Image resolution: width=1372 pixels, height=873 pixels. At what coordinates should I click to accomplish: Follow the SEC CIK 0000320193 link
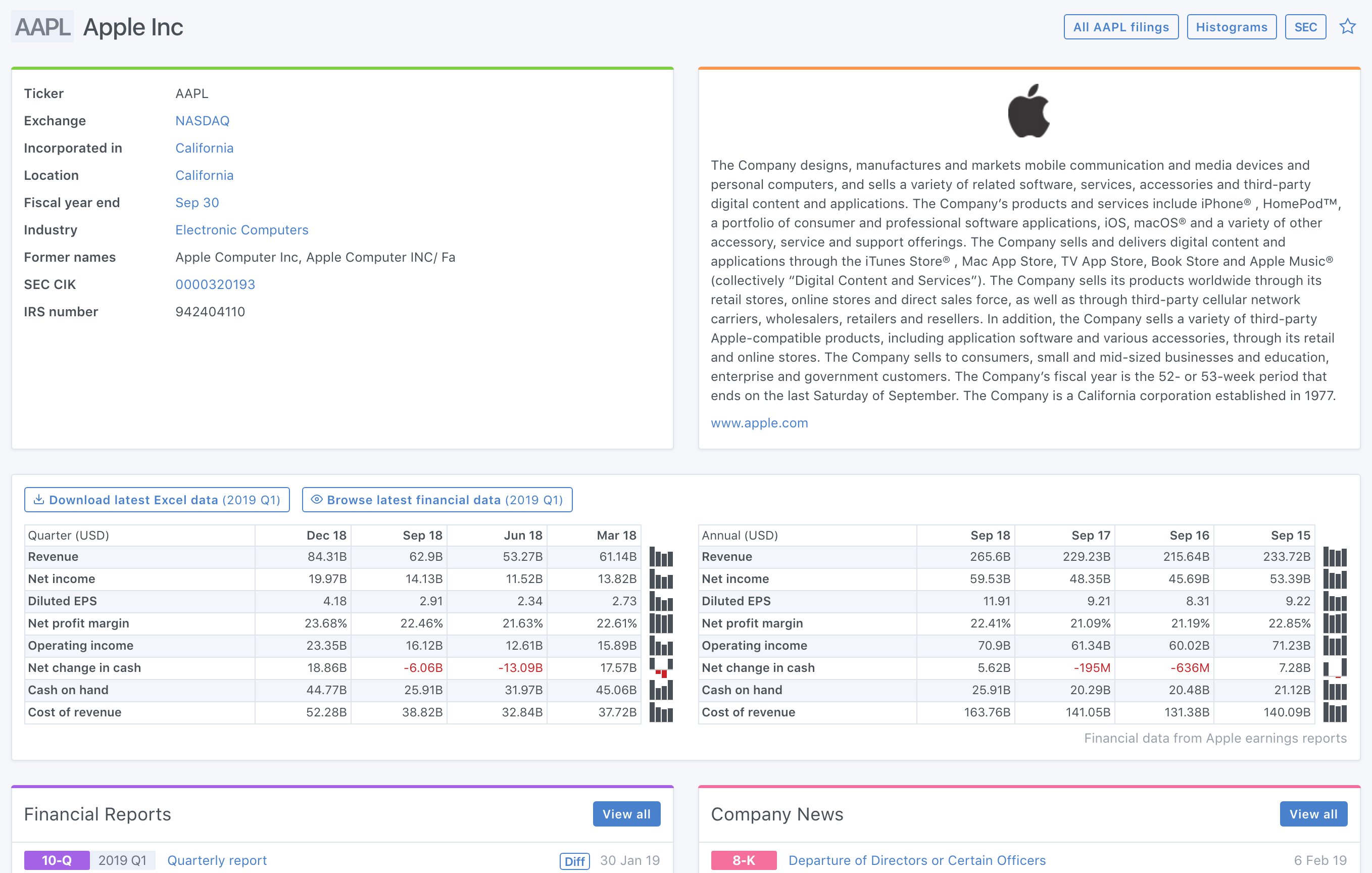point(215,284)
